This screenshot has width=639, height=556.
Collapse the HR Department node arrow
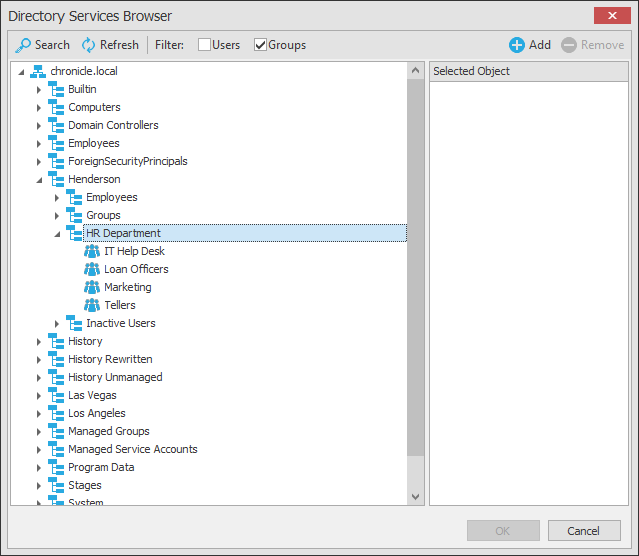click(57, 234)
